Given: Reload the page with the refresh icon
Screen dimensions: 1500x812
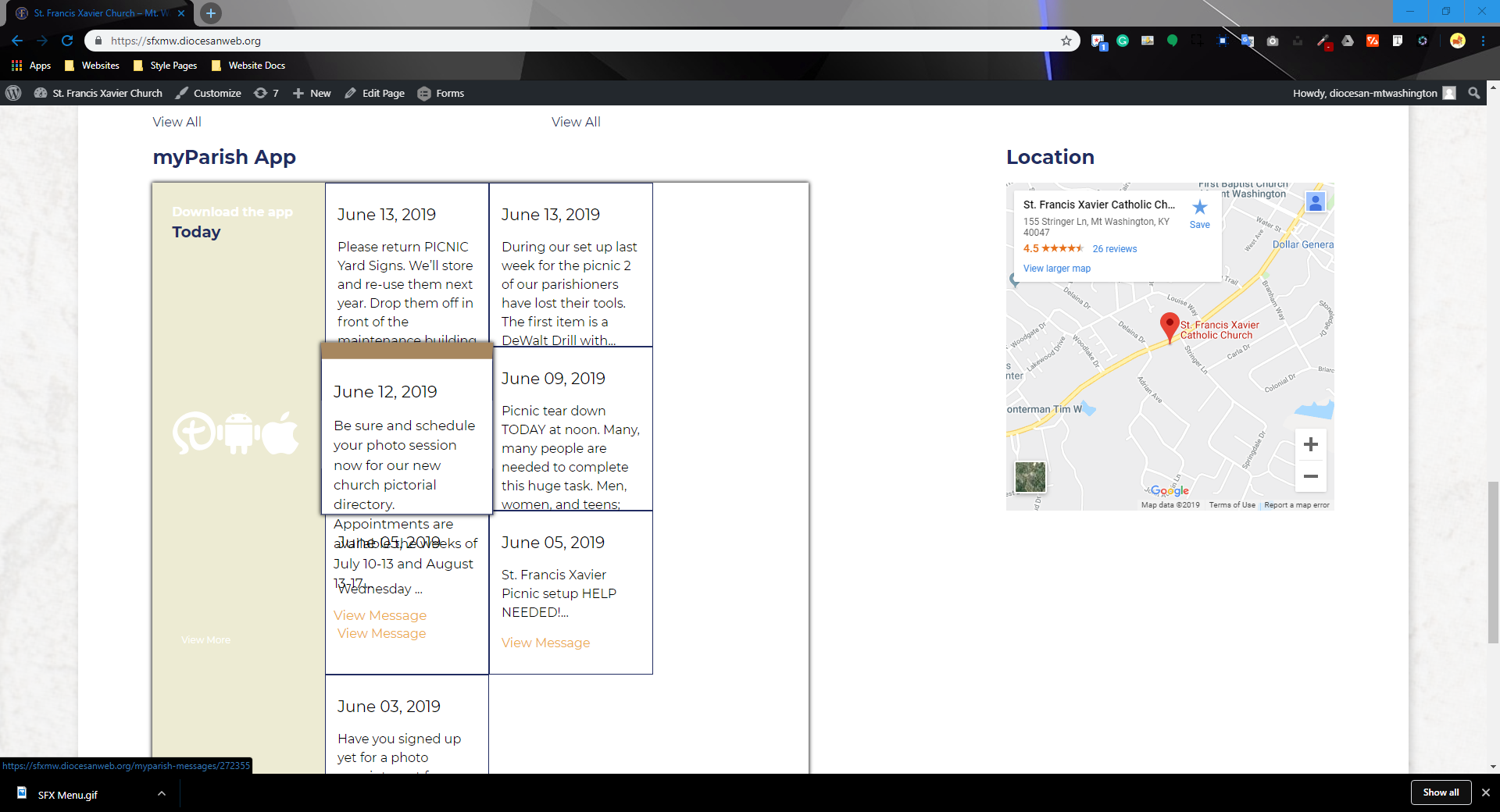Looking at the screenshot, I should click(x=67, y=41).
